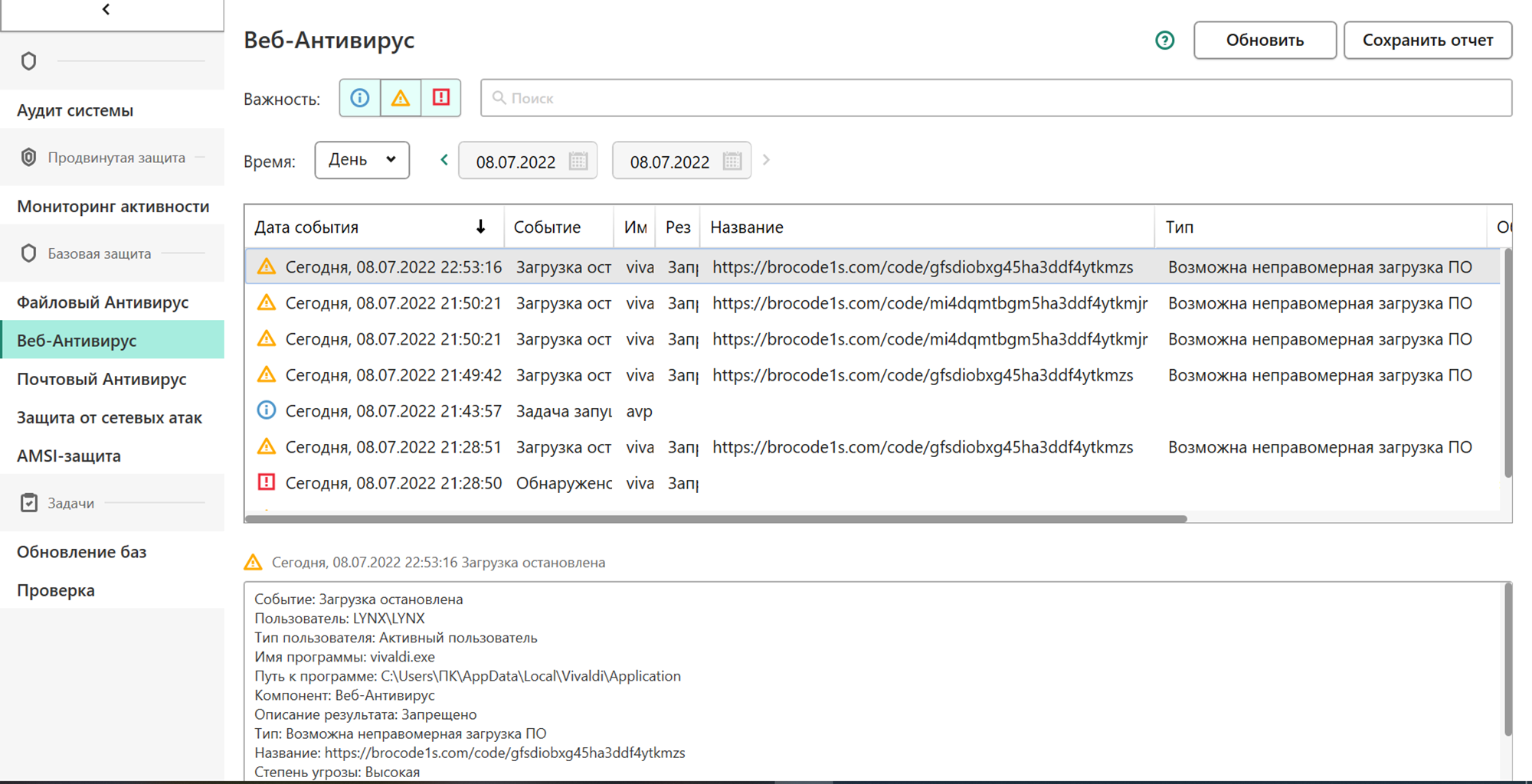Sort by Название column header
Screen dimensions: 1532x784
(927, 227)
